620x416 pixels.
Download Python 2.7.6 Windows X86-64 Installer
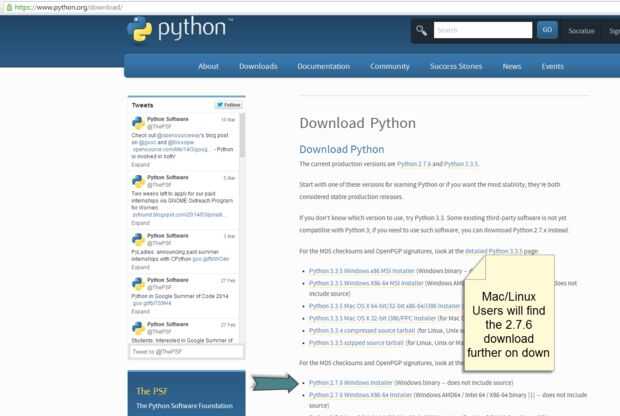coord(360,395)
